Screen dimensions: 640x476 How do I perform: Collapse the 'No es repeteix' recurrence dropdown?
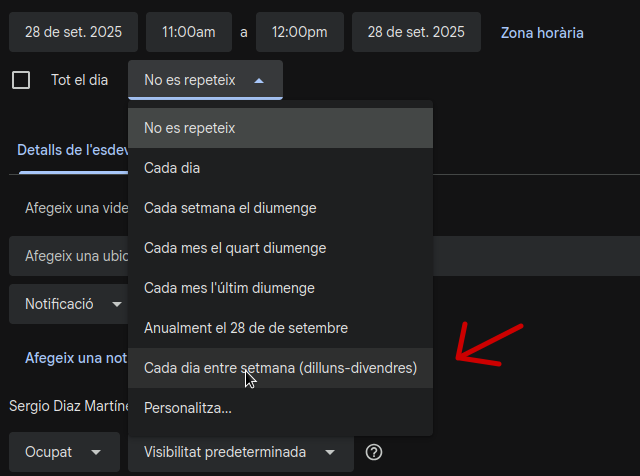point(205,80)
